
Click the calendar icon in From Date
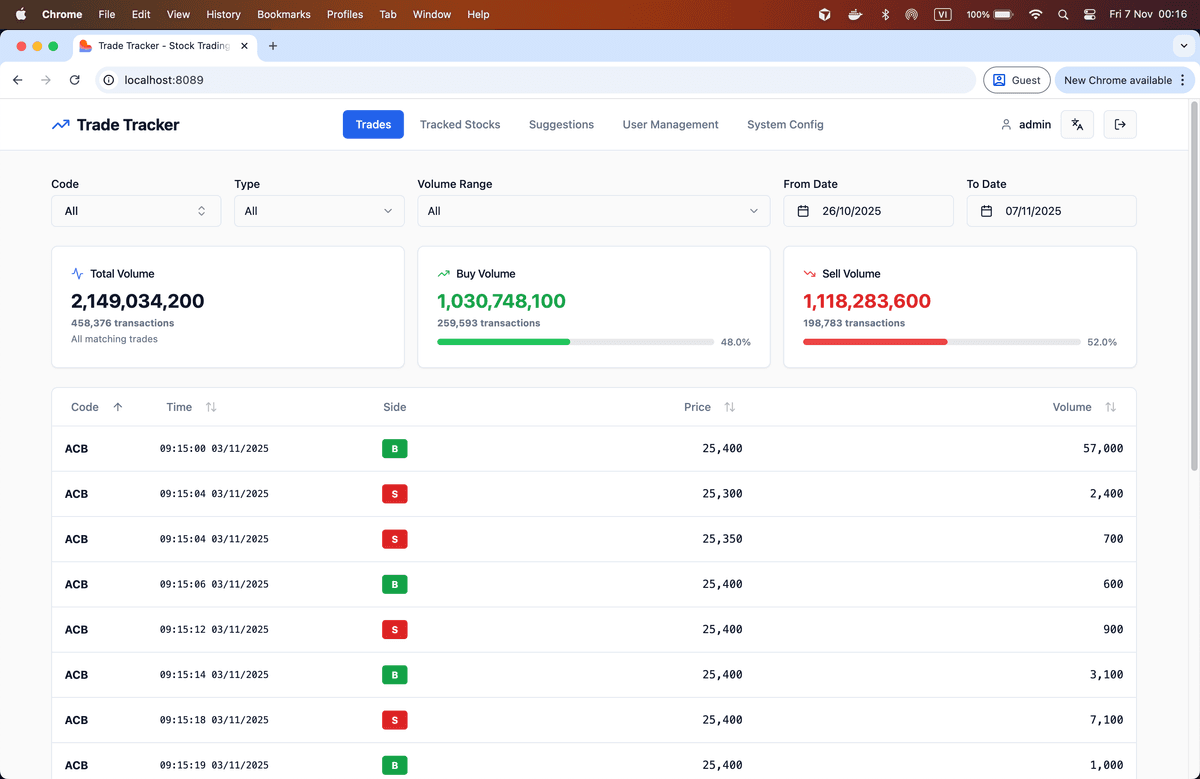coord(803,211)
